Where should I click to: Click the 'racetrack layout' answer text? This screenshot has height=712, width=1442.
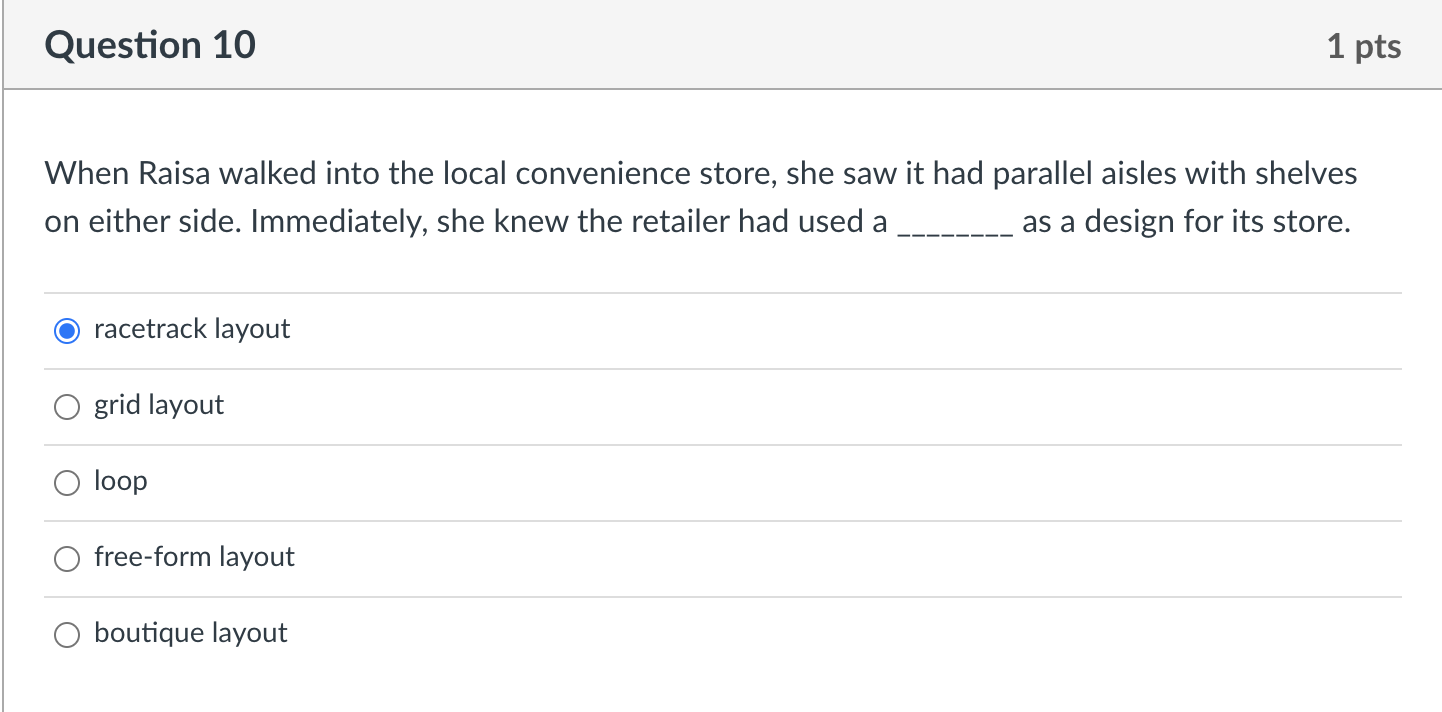click(191, 328)
